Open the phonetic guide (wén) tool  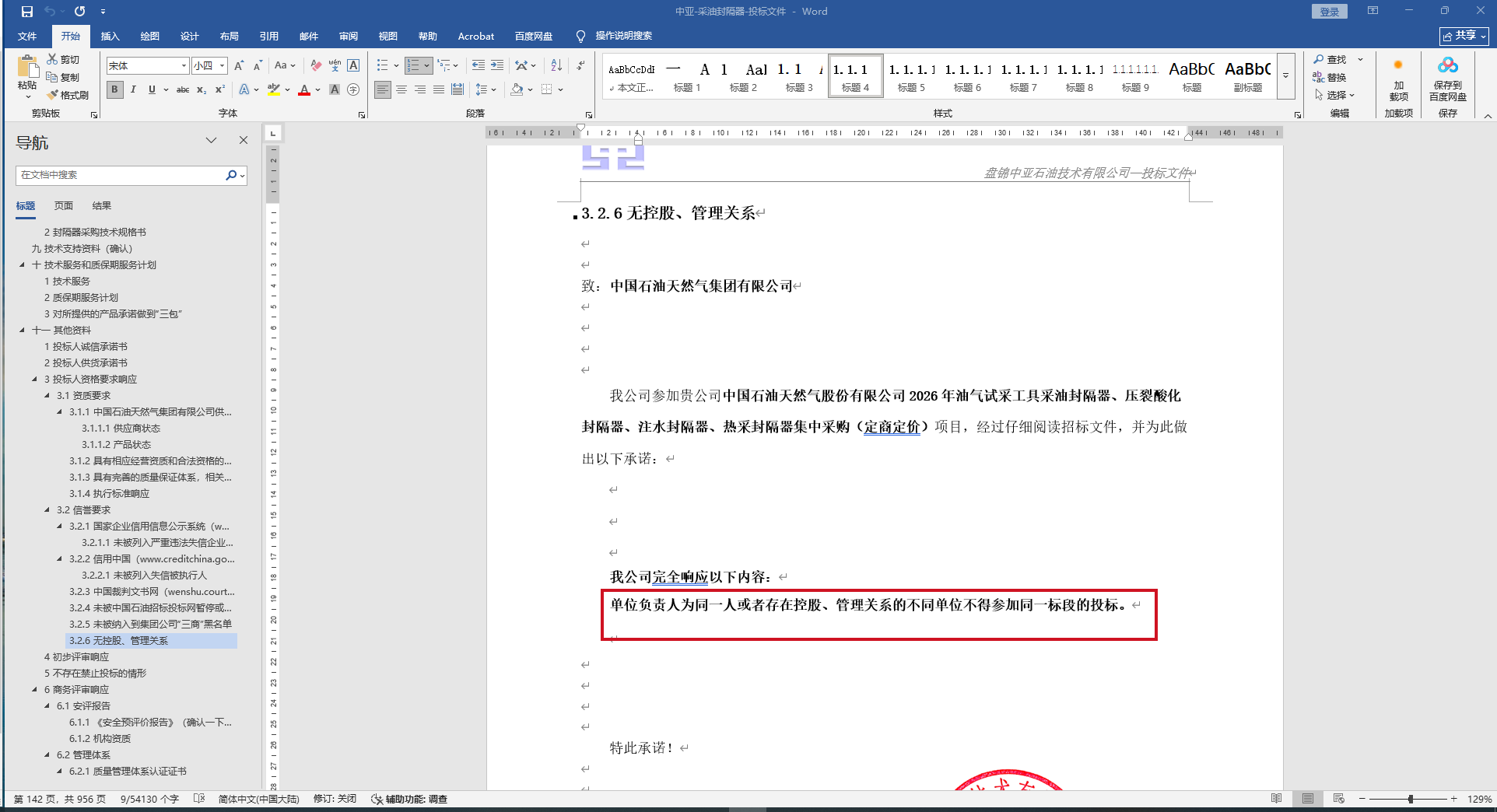pos(335,66)
